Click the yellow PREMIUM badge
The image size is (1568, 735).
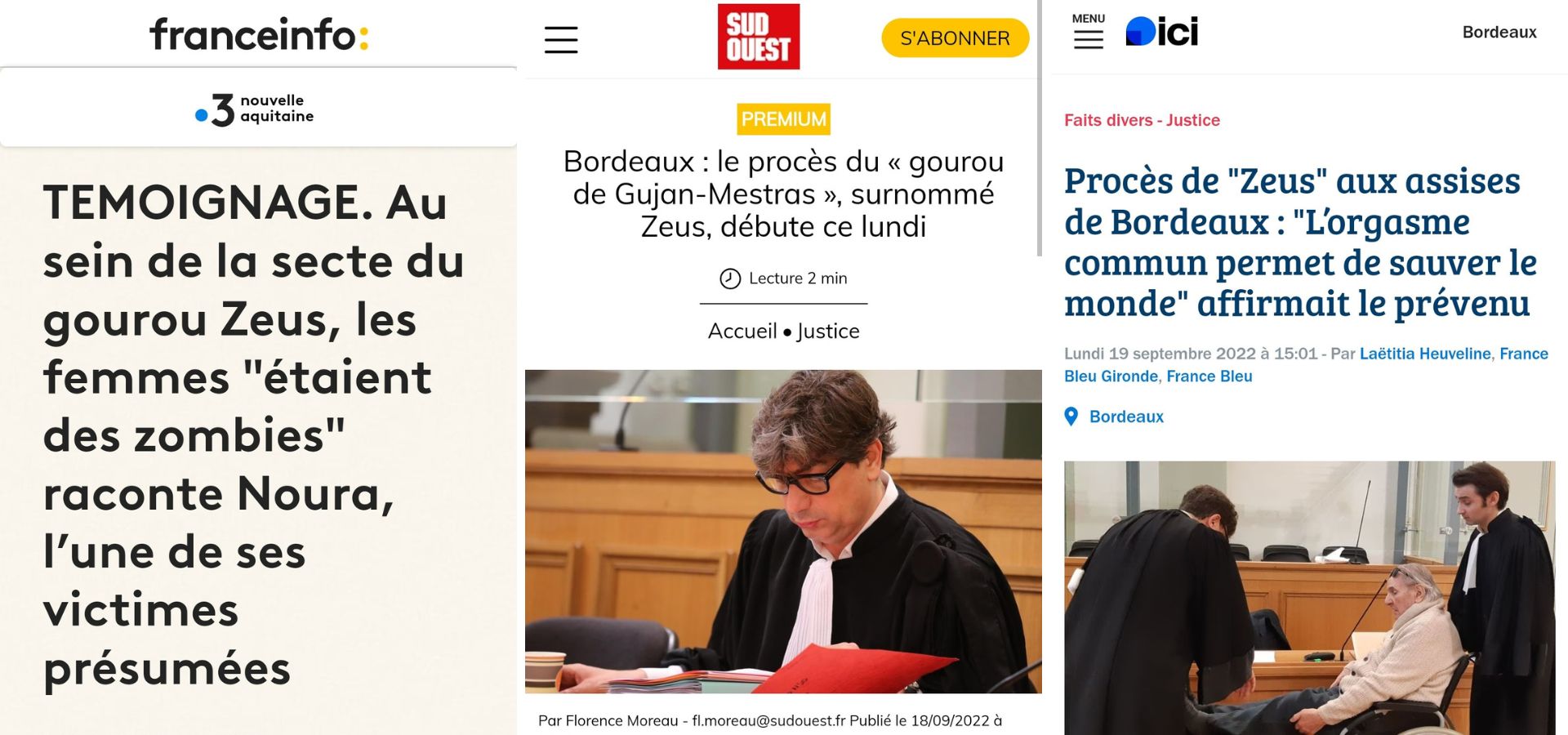click(x=784, y=119)
